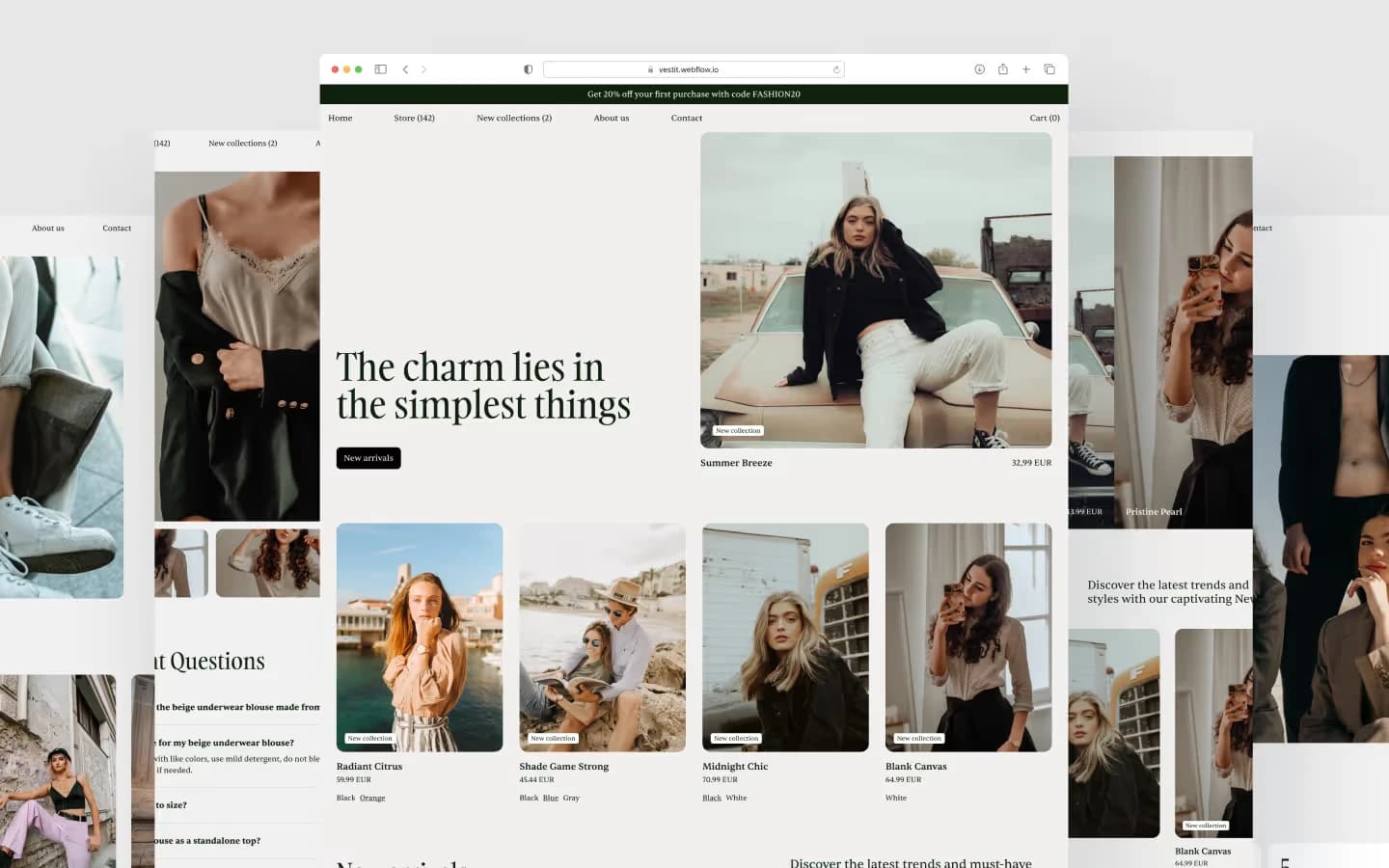Image resolution: width=1389 pixels, height=868 pixels.
Task: Select White color for Midnight Chic
Action: click(736, 799)
